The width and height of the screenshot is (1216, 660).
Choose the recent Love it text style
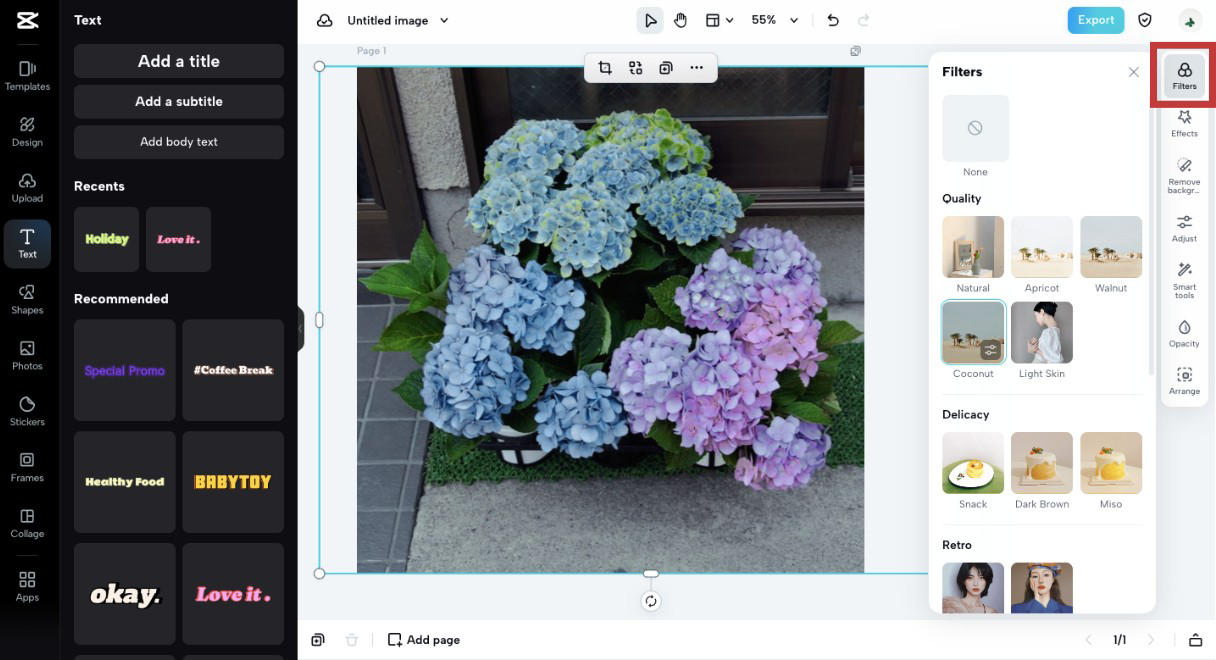[x=178, y=239]
